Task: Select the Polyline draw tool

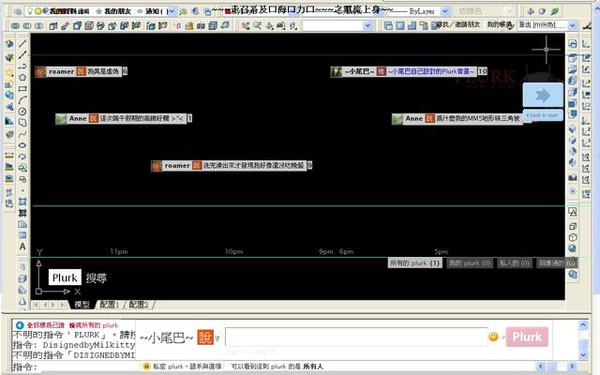Action: 23,66
